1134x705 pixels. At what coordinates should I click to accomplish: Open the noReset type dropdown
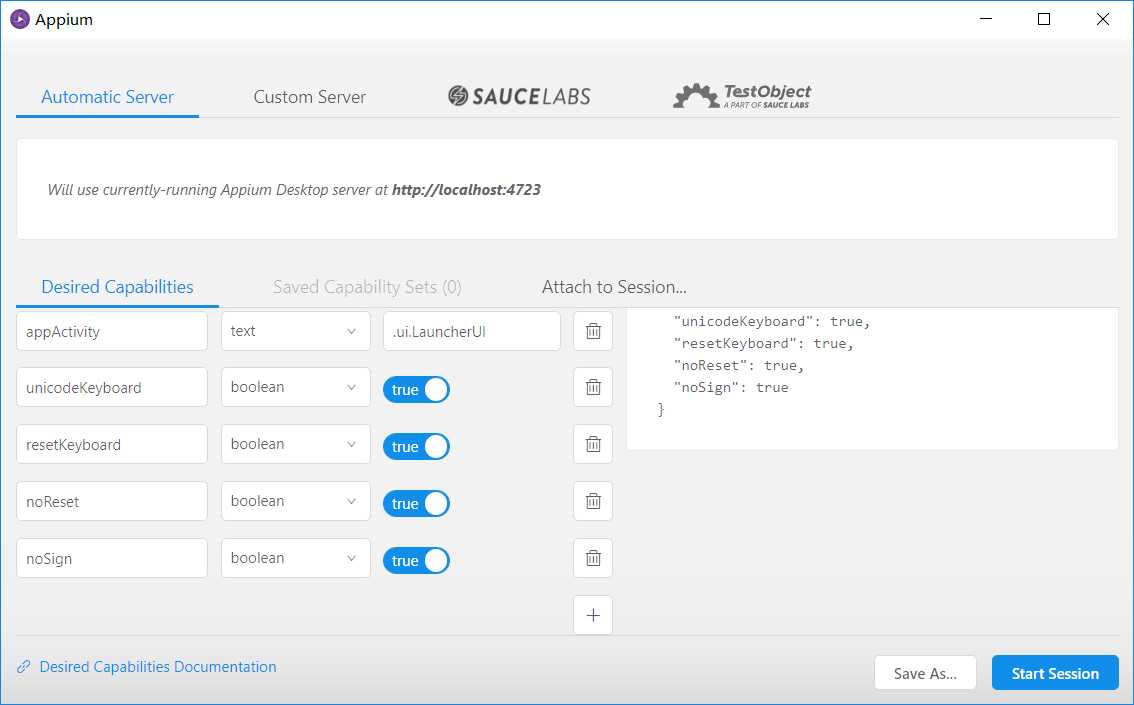tap(296, 501)
